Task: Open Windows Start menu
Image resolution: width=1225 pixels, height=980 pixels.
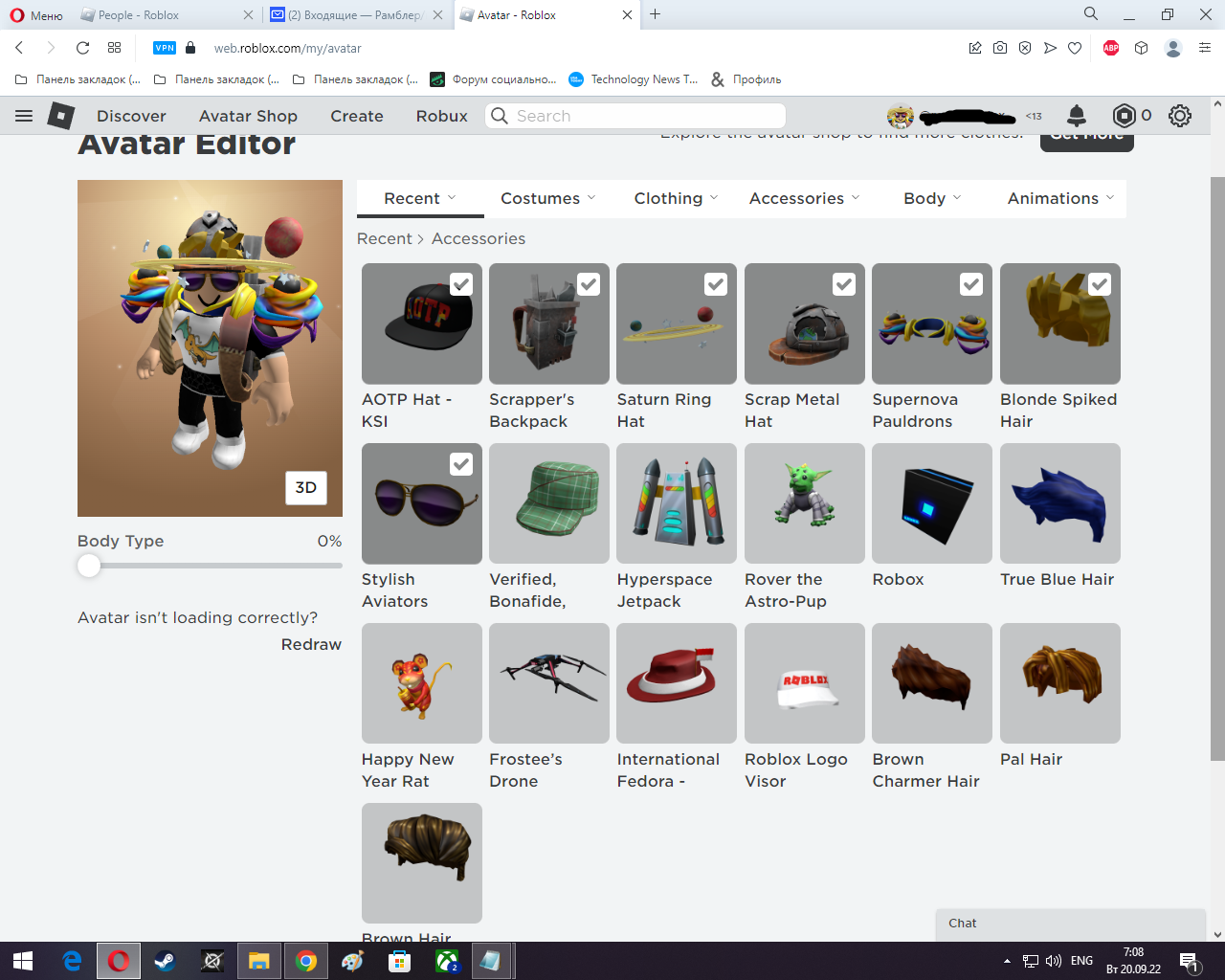Action: 23,961
